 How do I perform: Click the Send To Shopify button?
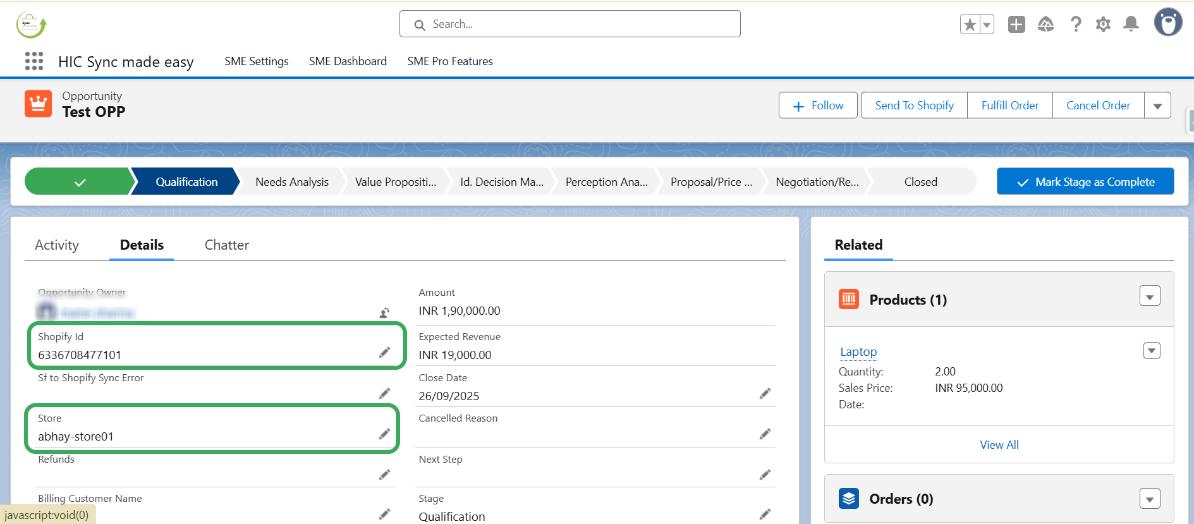(x=914, y=105)
